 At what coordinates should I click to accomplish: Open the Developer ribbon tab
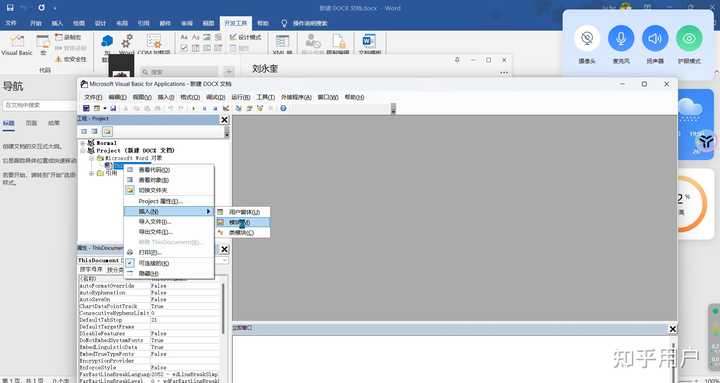click(x=236, y=23)
